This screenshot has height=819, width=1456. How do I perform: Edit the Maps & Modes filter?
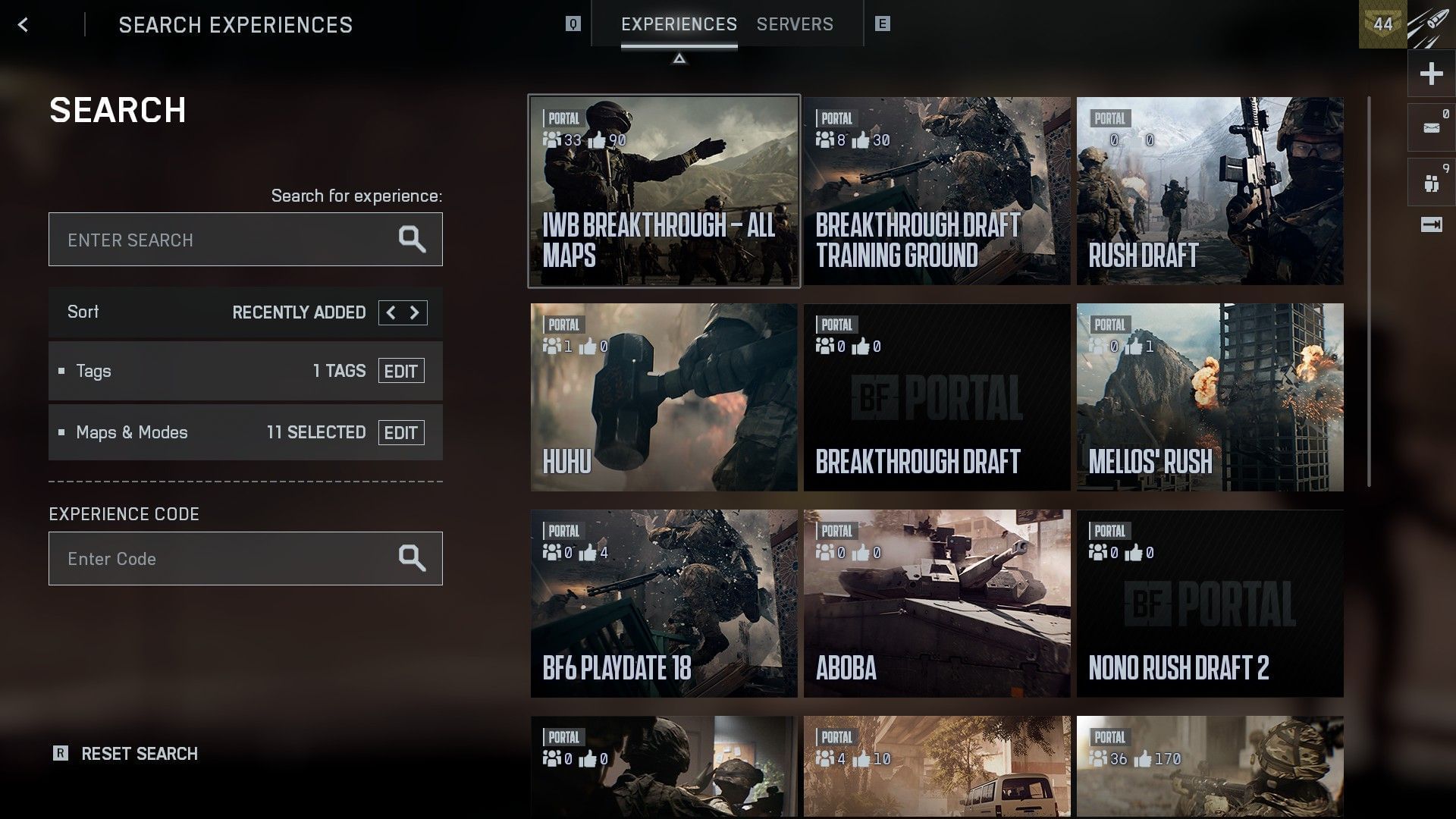[400, 432]
